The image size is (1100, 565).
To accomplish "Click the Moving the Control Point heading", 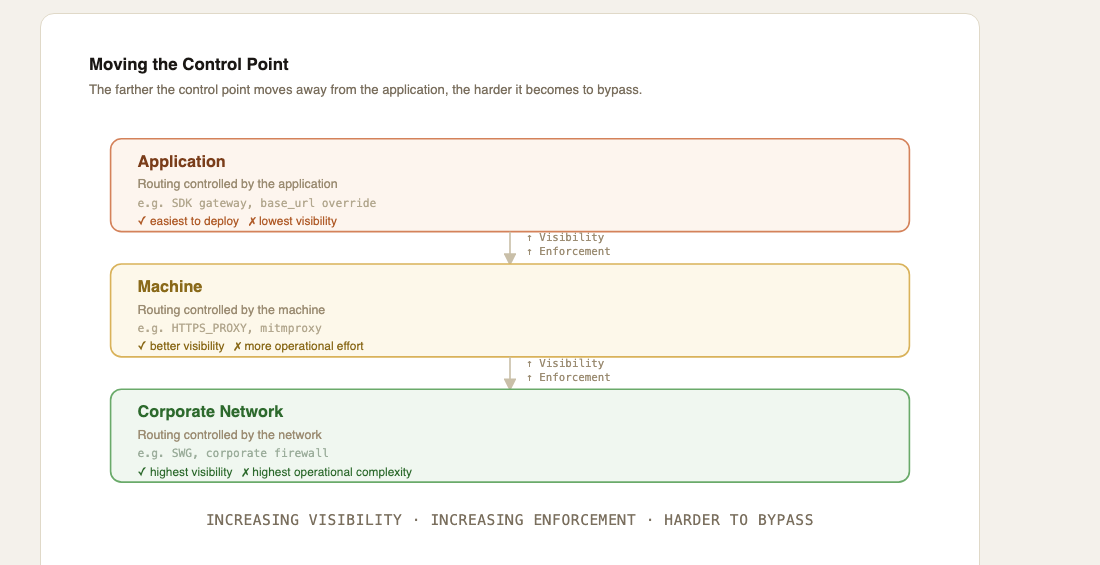I will pos(189,65).
